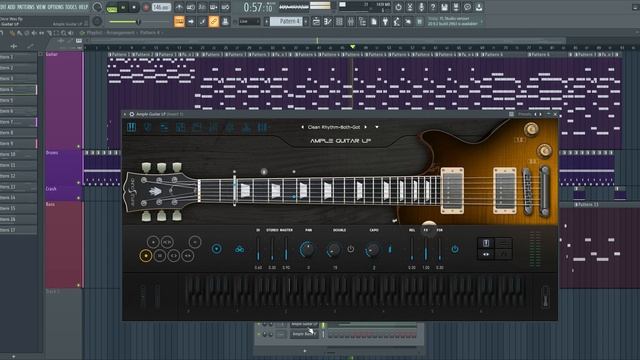Click the play button in transport
The image size is (640, 360).
[x=123, y=7]
